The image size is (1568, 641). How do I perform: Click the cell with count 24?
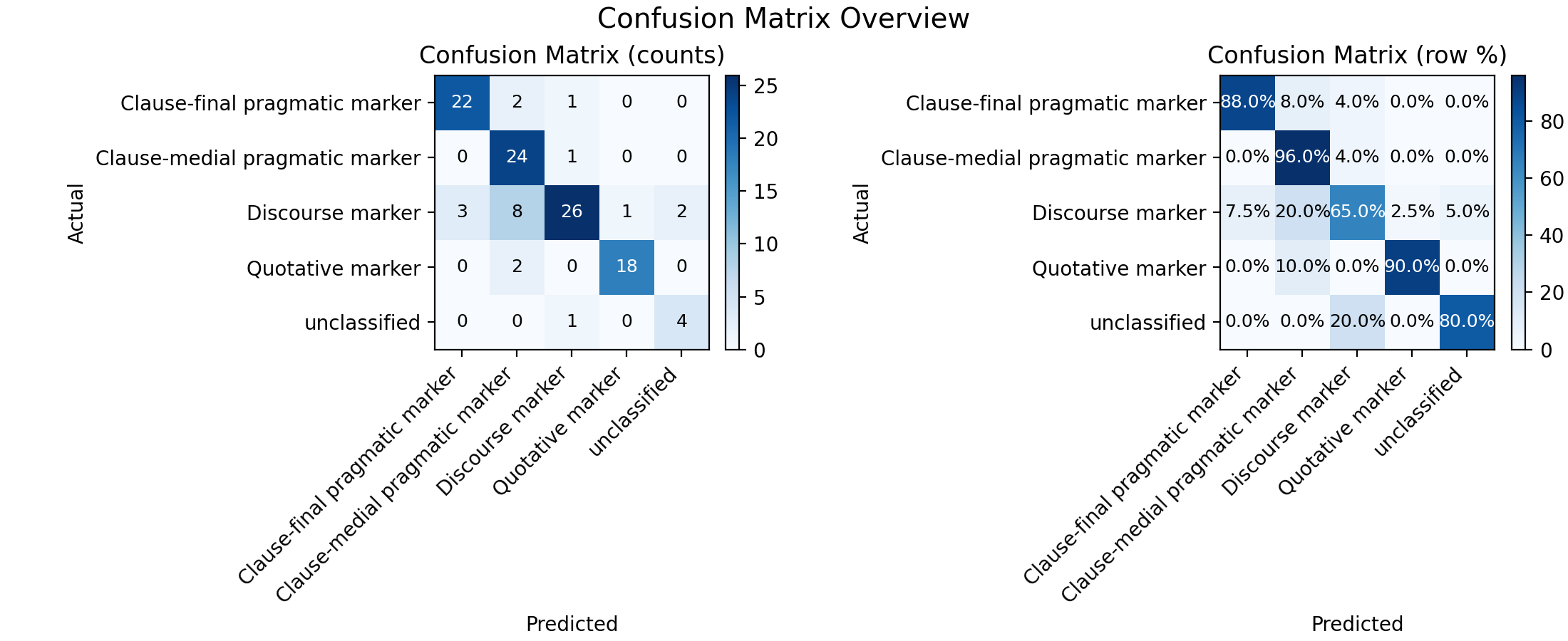click(x=517, y=157)
